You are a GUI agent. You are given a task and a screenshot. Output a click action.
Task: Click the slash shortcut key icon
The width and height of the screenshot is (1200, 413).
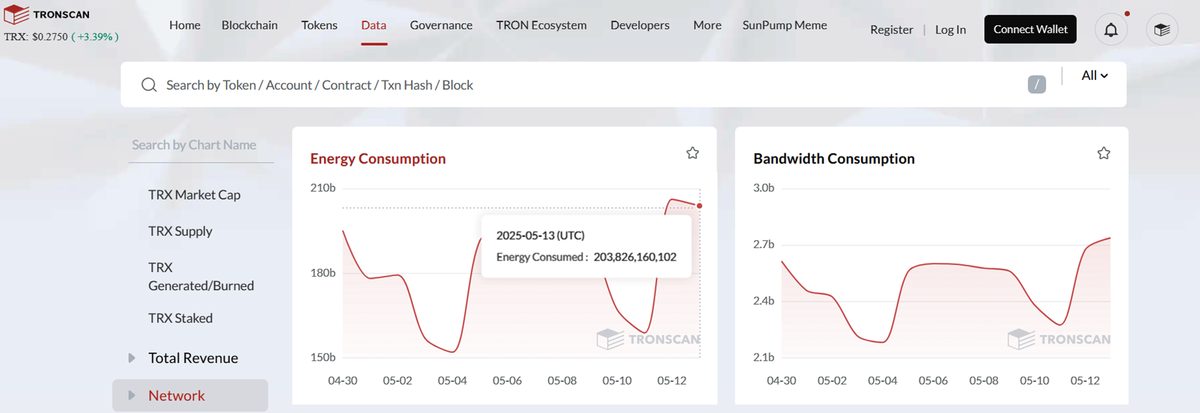click(1037, 85)
